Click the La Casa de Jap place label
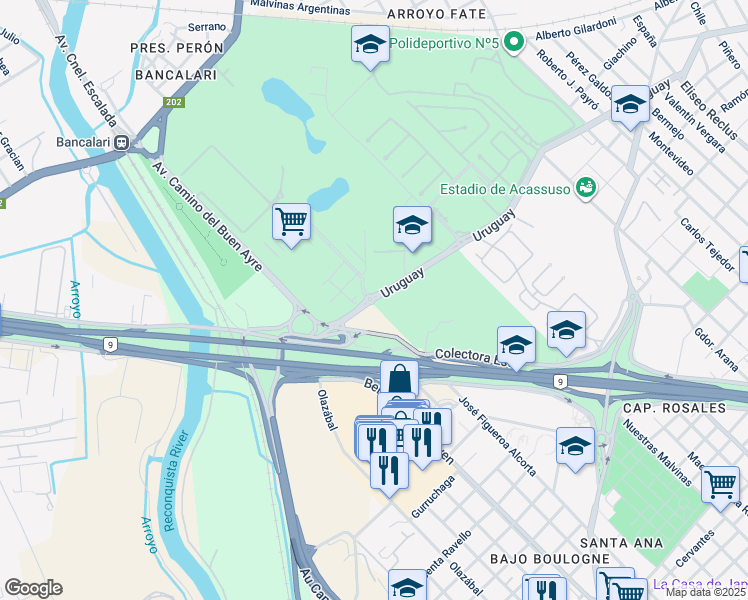This screenshot has width=748, height=600. click(700, 584)
